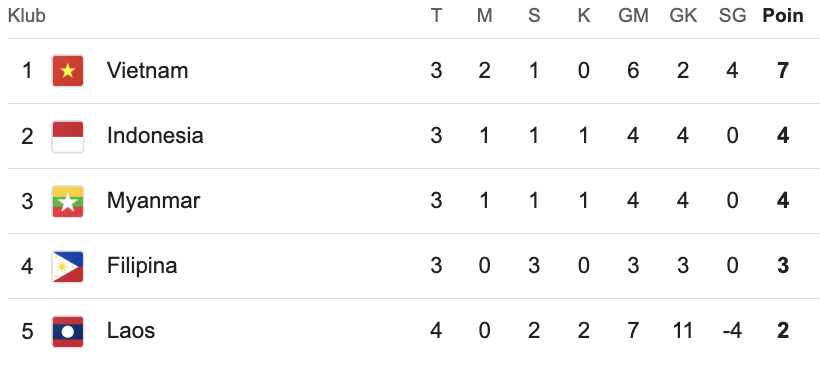Click the T matches-played column header

click(436, 16)
